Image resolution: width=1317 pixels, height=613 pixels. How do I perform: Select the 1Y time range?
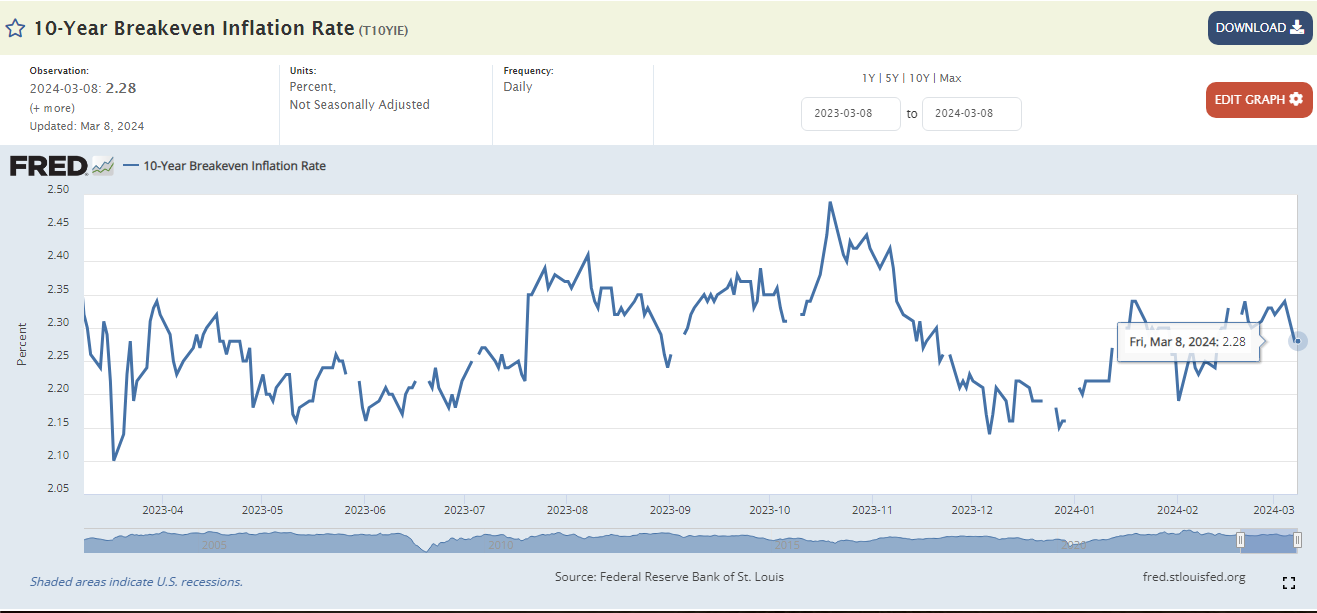point(868,78)
